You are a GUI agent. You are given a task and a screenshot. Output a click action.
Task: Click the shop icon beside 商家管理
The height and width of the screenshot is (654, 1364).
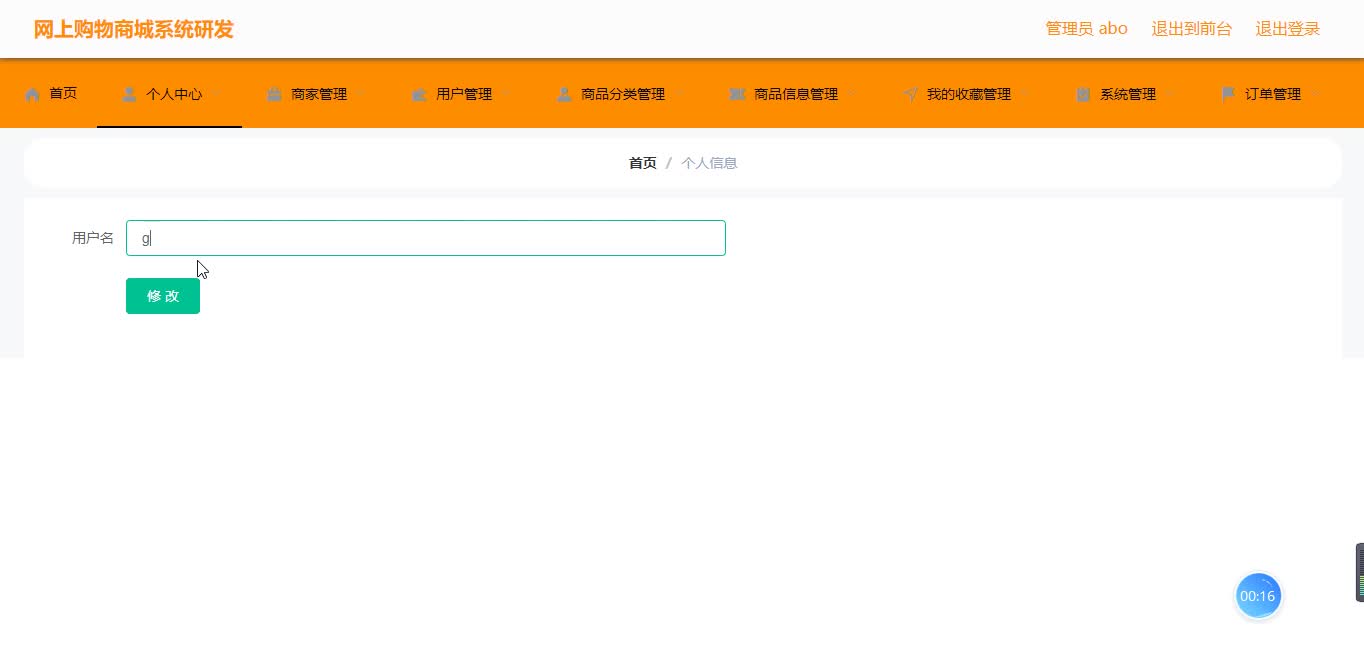tap(274, 94)
